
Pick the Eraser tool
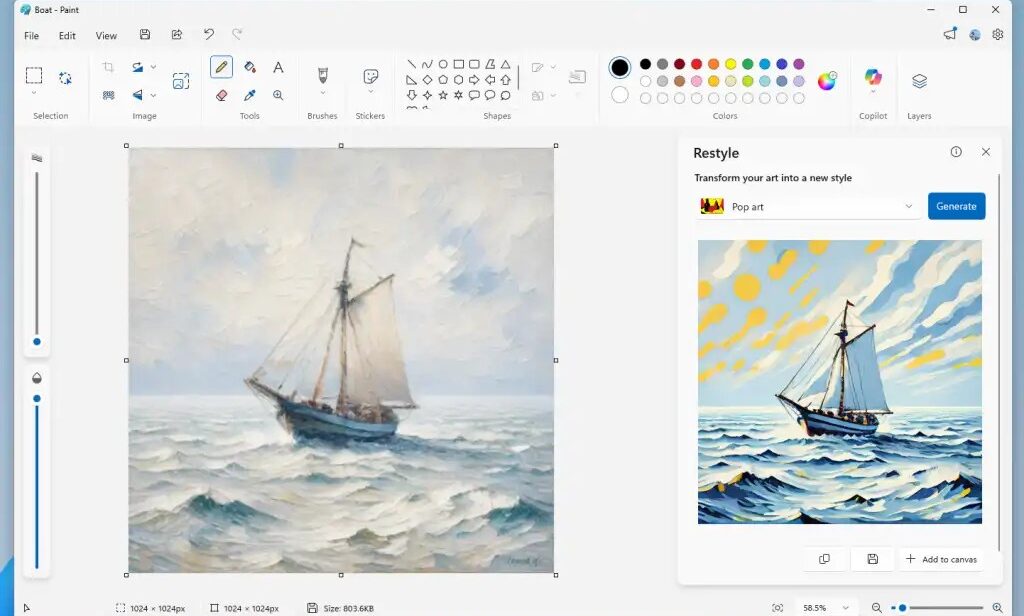(x=221, y=95)
